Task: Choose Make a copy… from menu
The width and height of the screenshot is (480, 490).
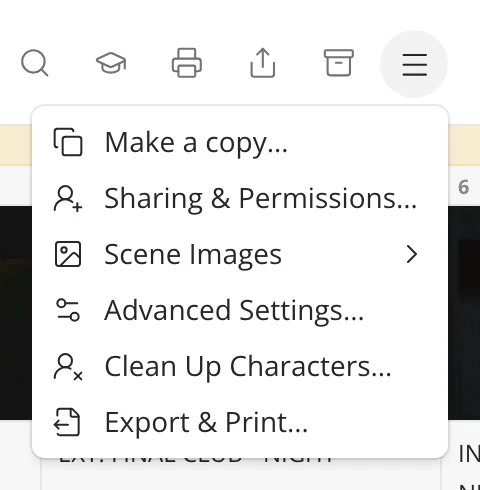Action: point(240,142)
